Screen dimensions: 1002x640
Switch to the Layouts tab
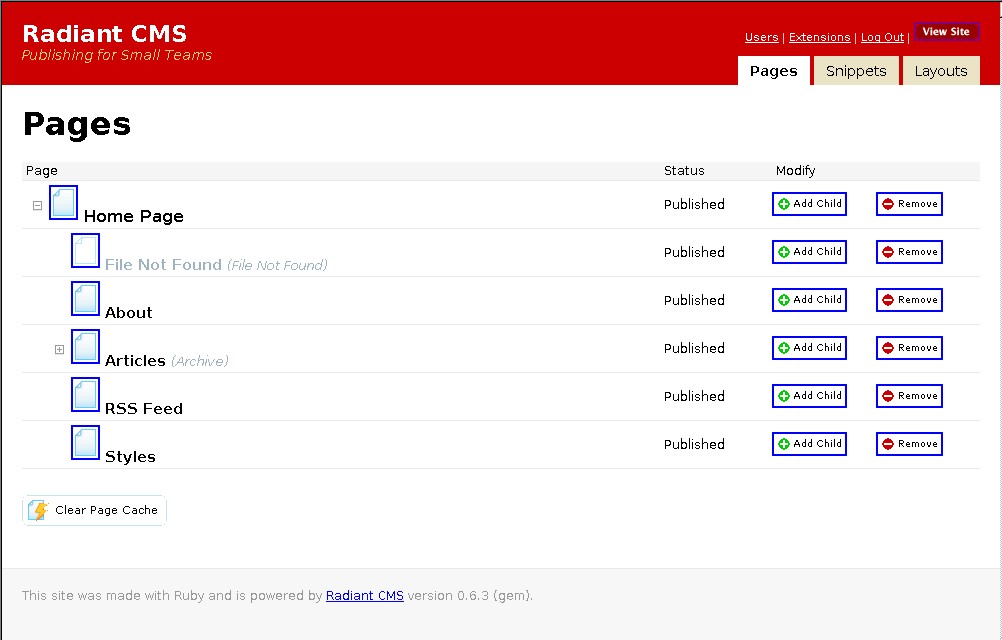tap(941, 71)
